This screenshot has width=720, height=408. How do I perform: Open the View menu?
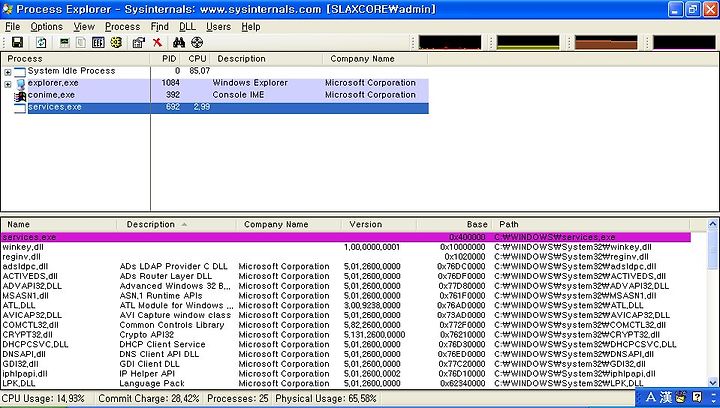pos(84,27)
